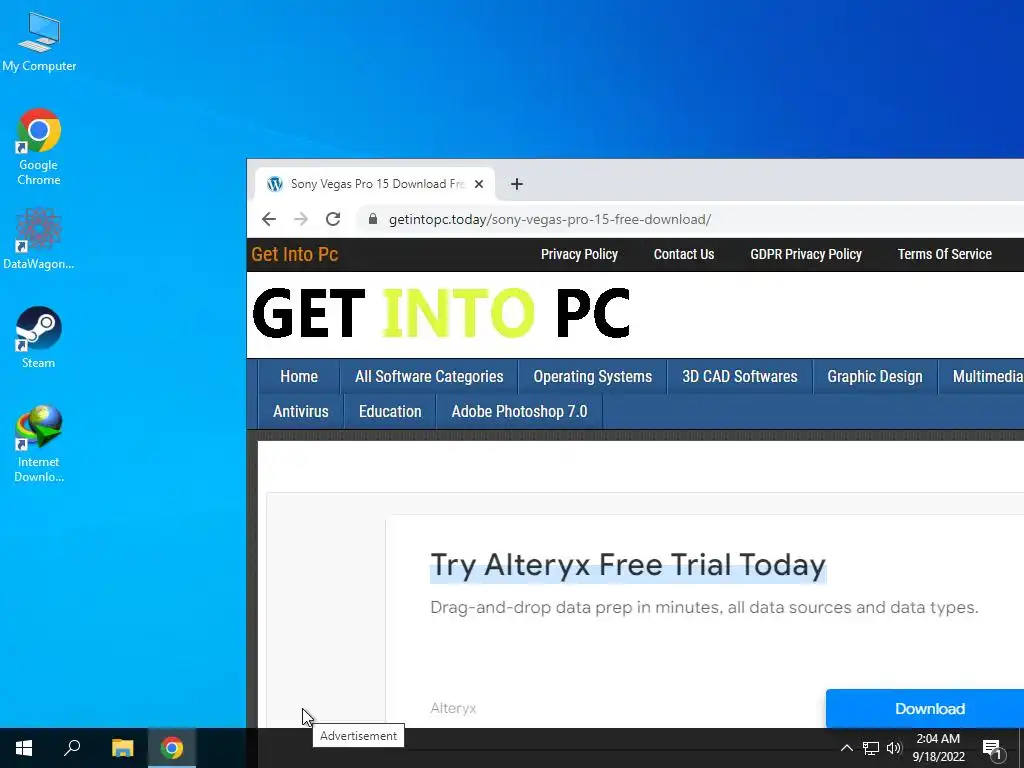Open the DataWagon desktop shortcut

coord(39,238)
